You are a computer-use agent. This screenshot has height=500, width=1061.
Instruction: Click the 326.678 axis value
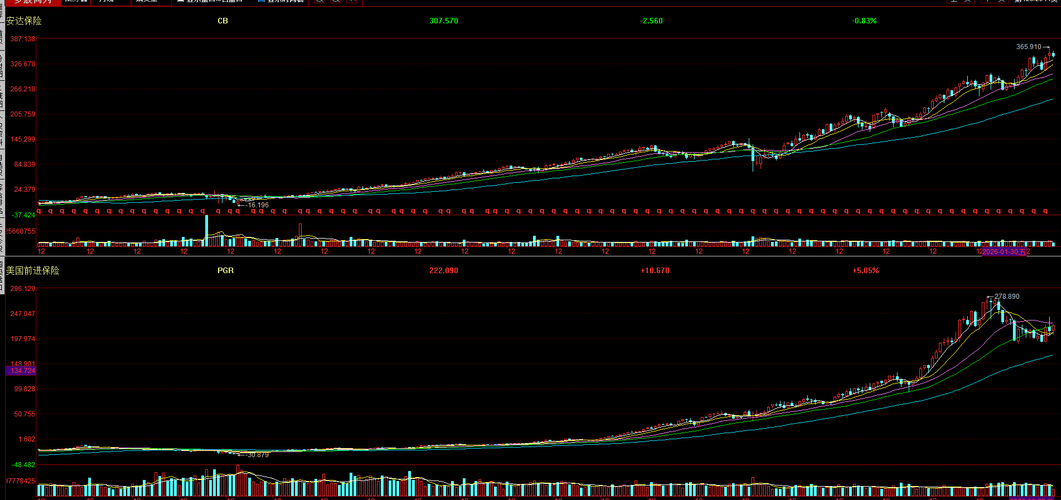point(22,64)
